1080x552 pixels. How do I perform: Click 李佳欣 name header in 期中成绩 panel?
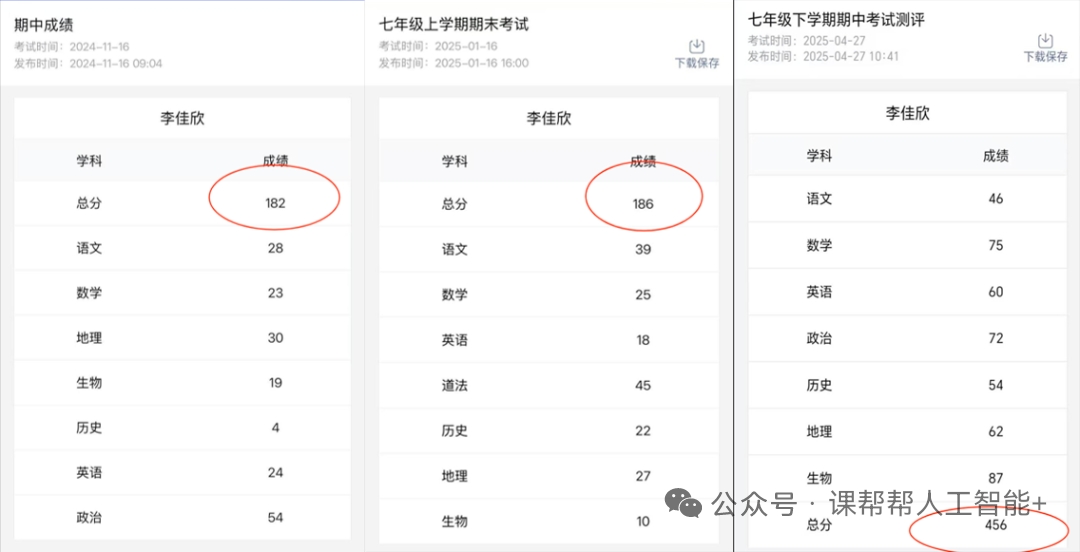182,118
